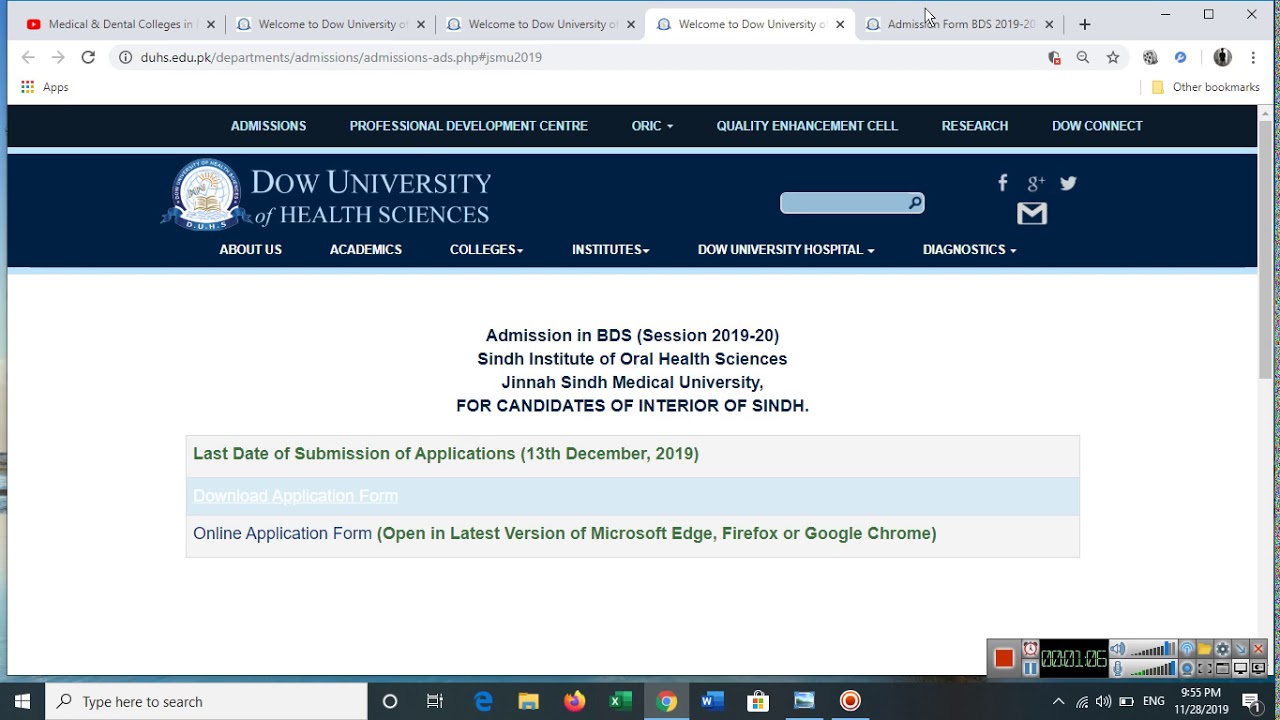Expand the Colleges dropdown
1280x720 pixels.
(x=486, y=250)
